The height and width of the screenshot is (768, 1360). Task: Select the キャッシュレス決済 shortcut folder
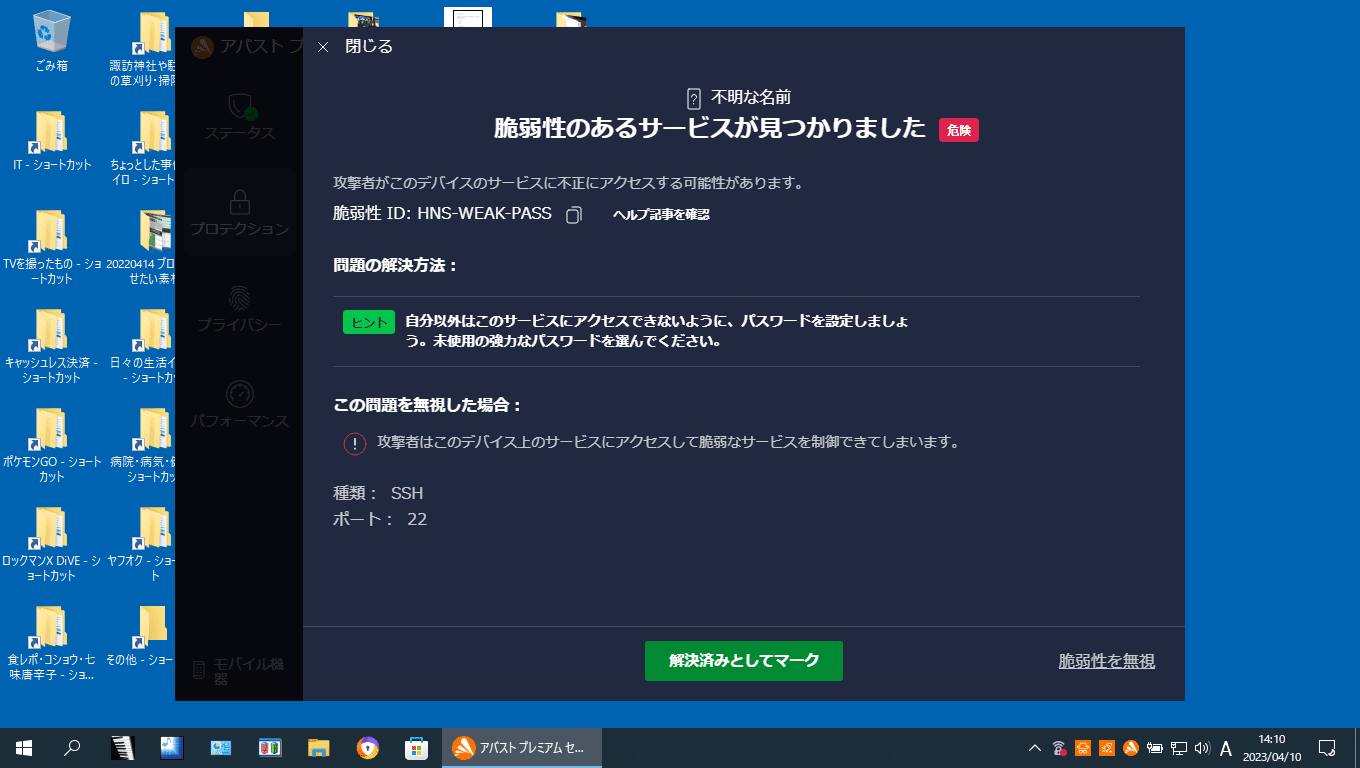52,346
